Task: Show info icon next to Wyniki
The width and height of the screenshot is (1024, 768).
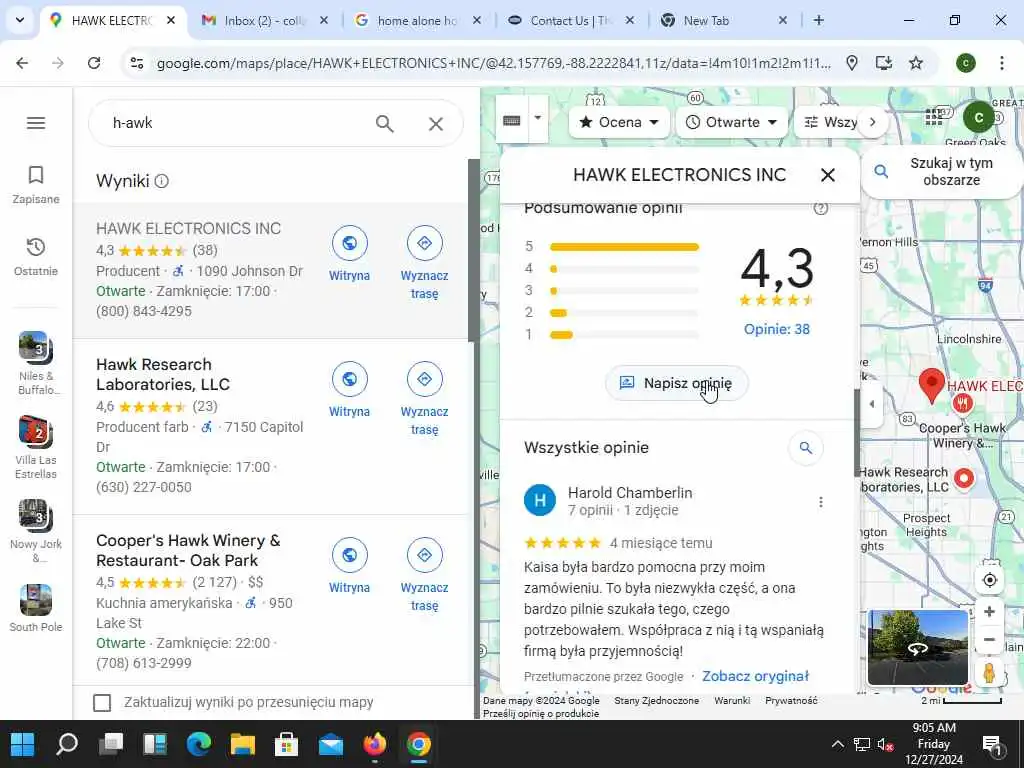Action: (162, 181)
